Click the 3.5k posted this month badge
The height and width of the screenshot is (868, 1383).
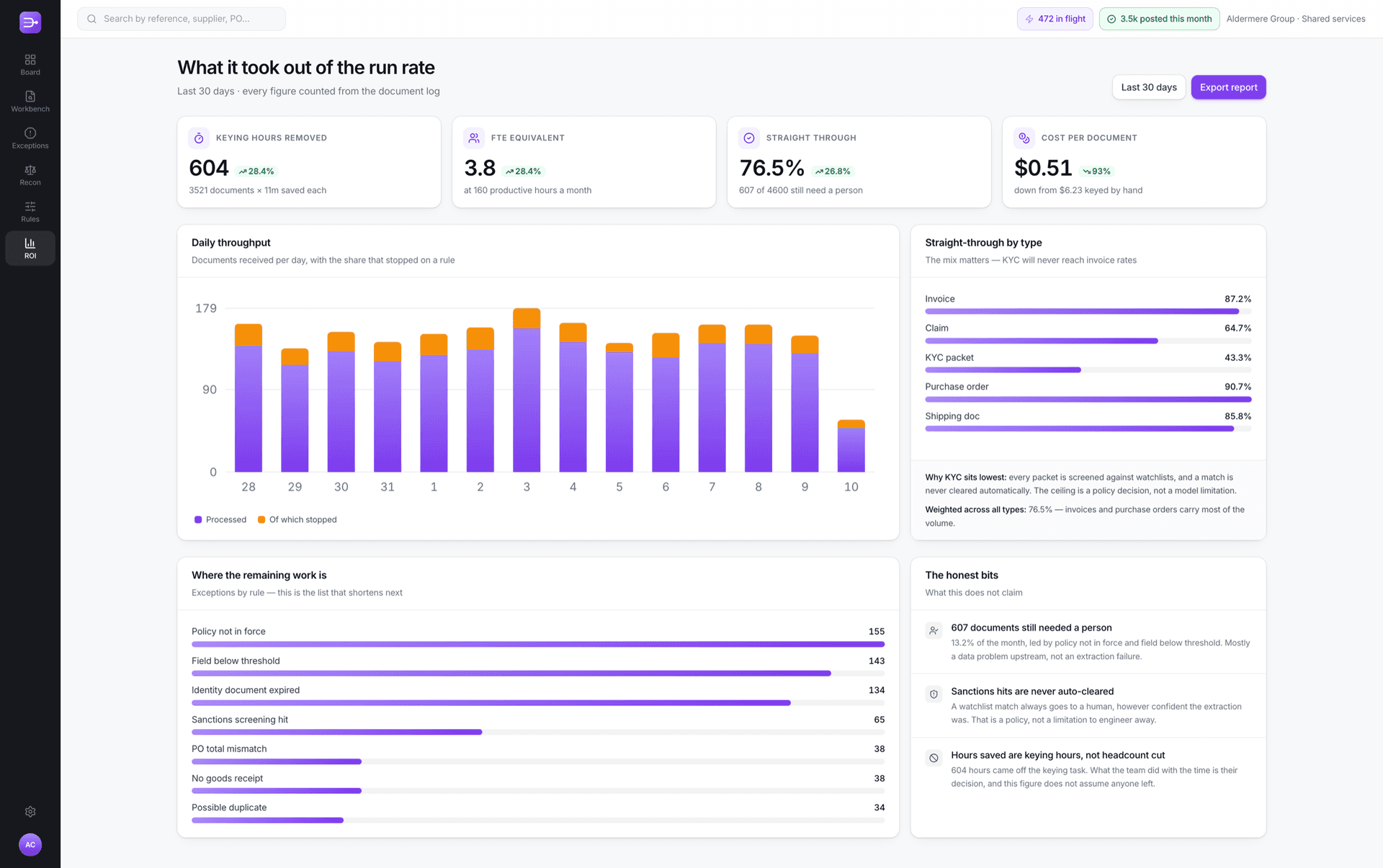1160,19
